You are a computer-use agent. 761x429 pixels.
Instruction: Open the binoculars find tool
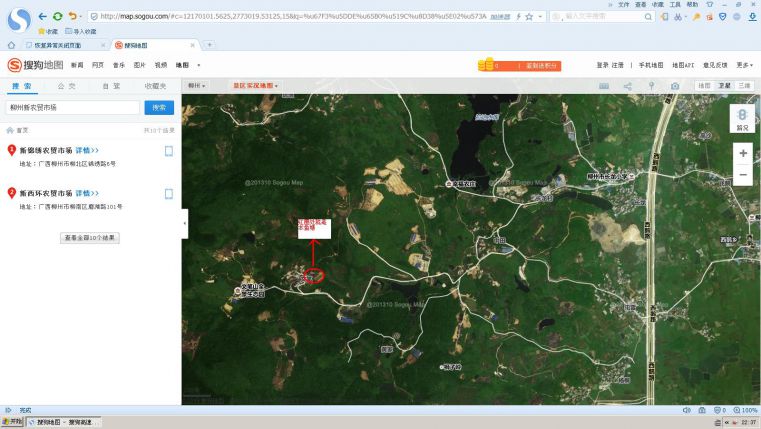coord(678,16)
